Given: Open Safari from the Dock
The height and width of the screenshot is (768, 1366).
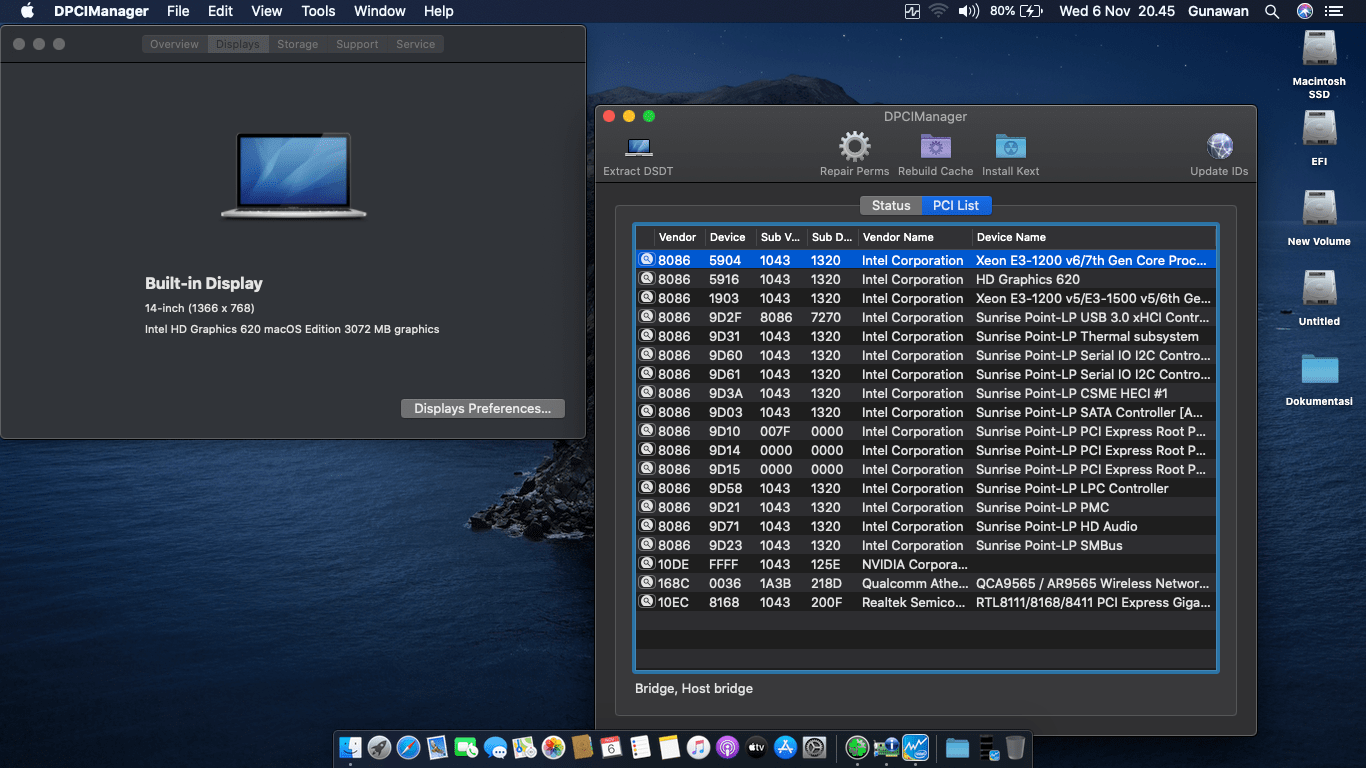Looking at the screenshot, I should pos(408,747).
